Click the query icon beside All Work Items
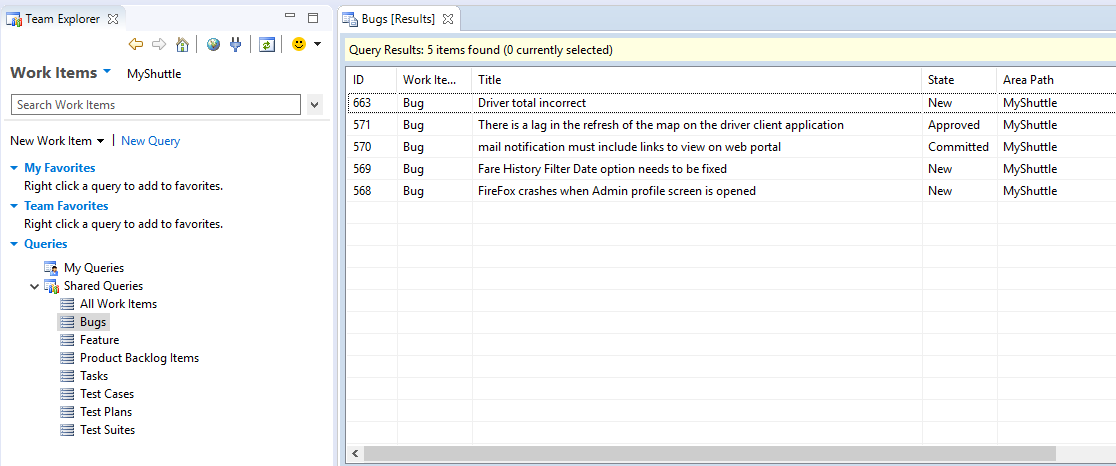 (67, 304)
